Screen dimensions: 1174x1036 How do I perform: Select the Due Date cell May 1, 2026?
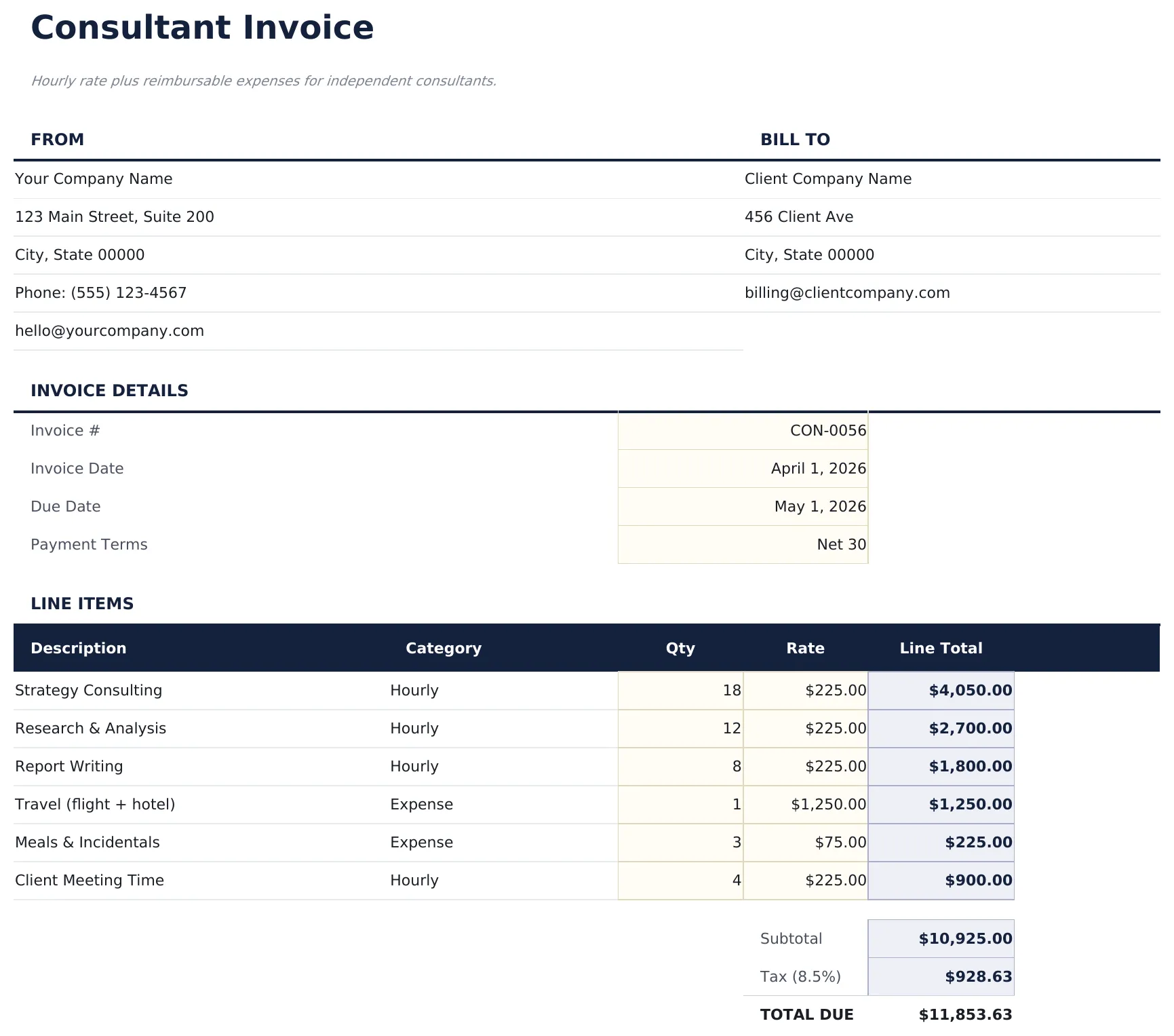pyautogui.click(x=743, y=506)
